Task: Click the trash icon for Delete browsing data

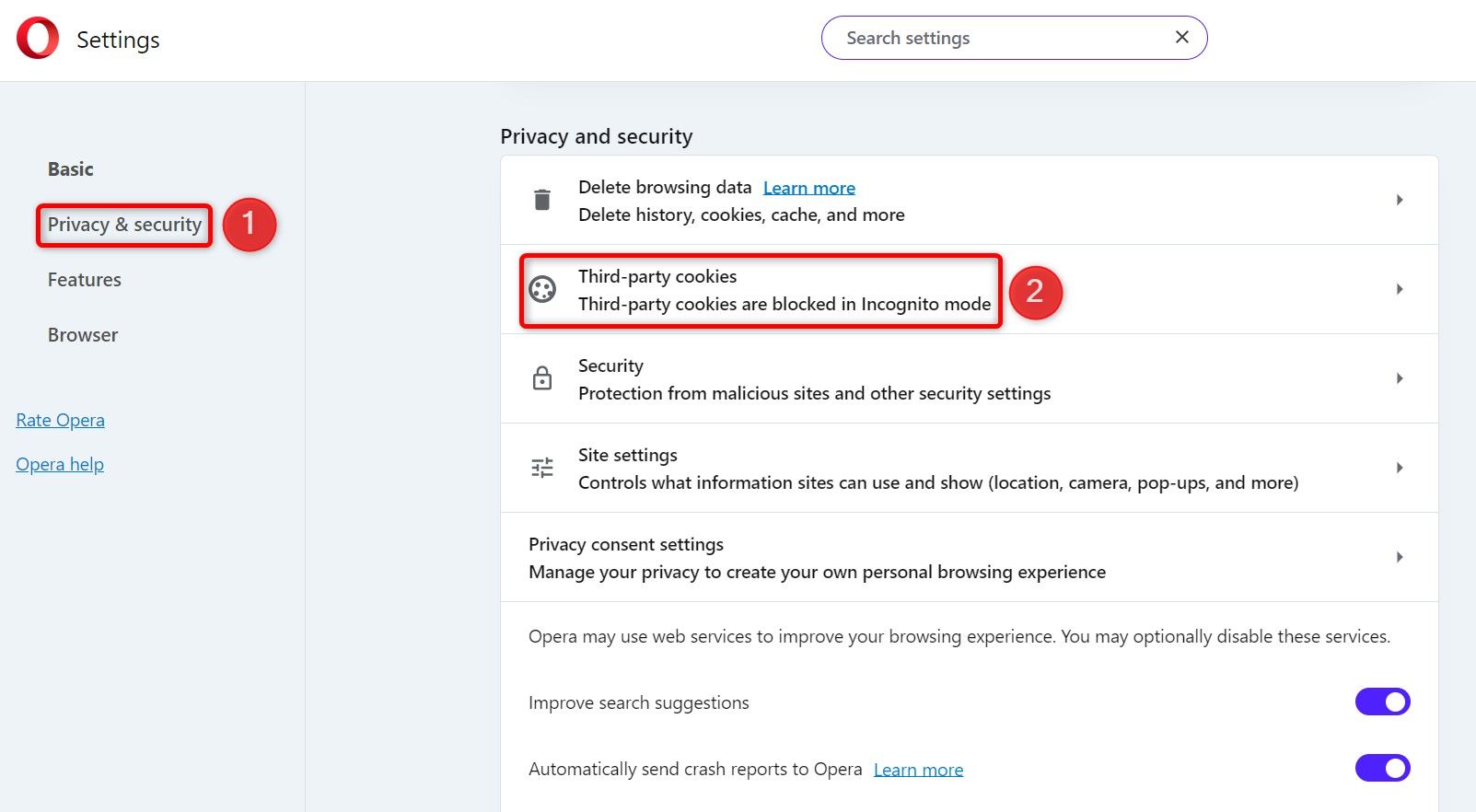Action: click(542, 200)
